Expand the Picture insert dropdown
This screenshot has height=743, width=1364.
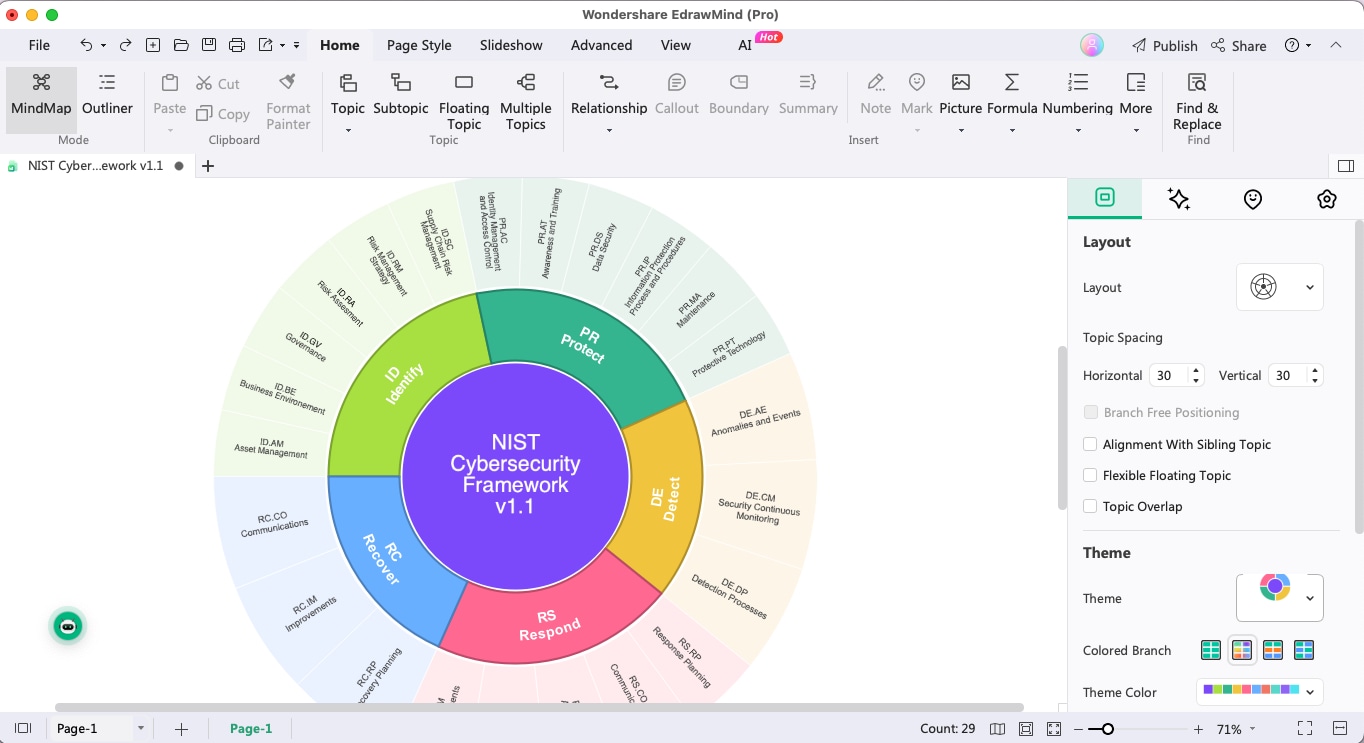click(960, 130)
